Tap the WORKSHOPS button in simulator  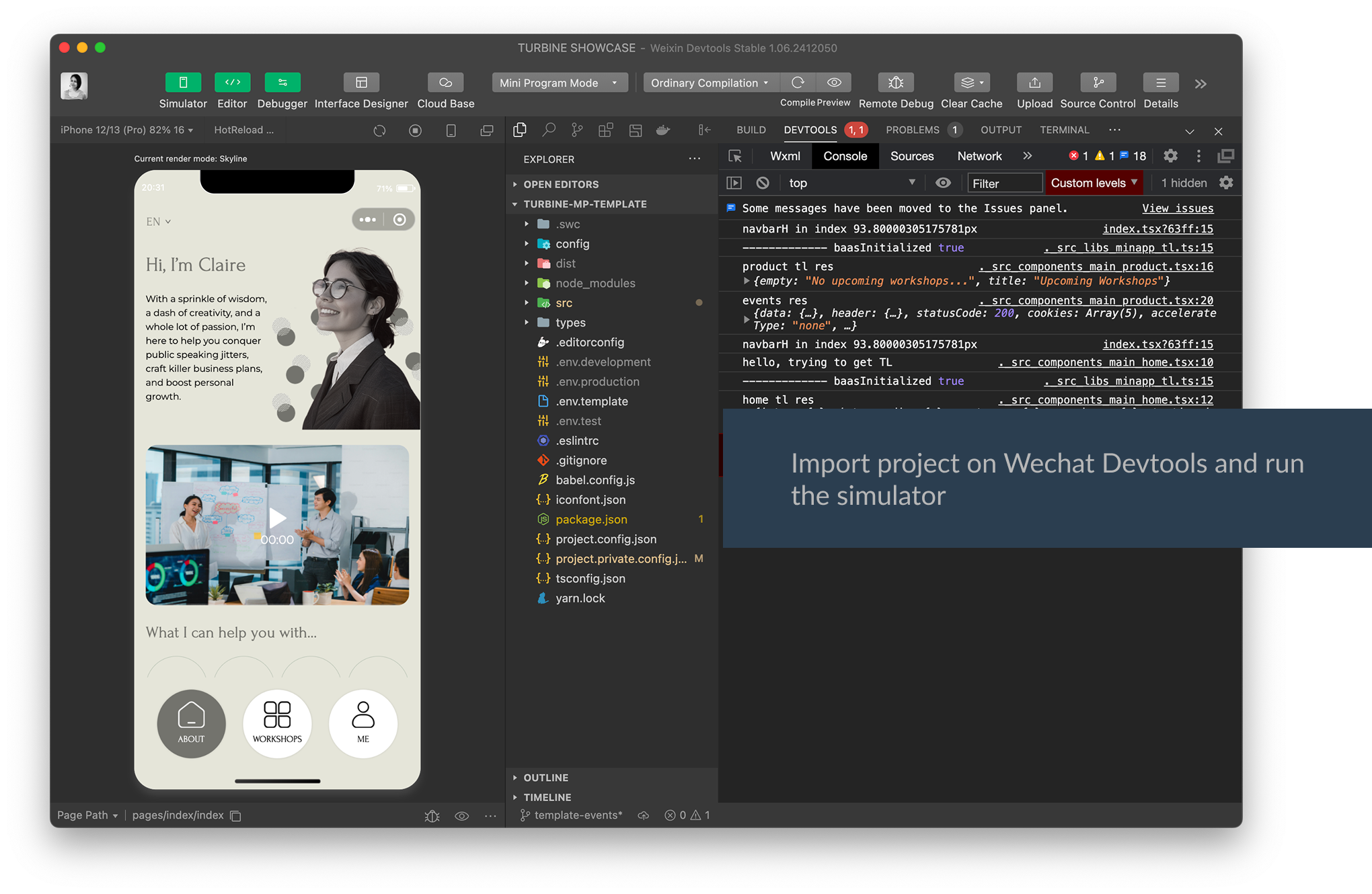click(277, 723)
